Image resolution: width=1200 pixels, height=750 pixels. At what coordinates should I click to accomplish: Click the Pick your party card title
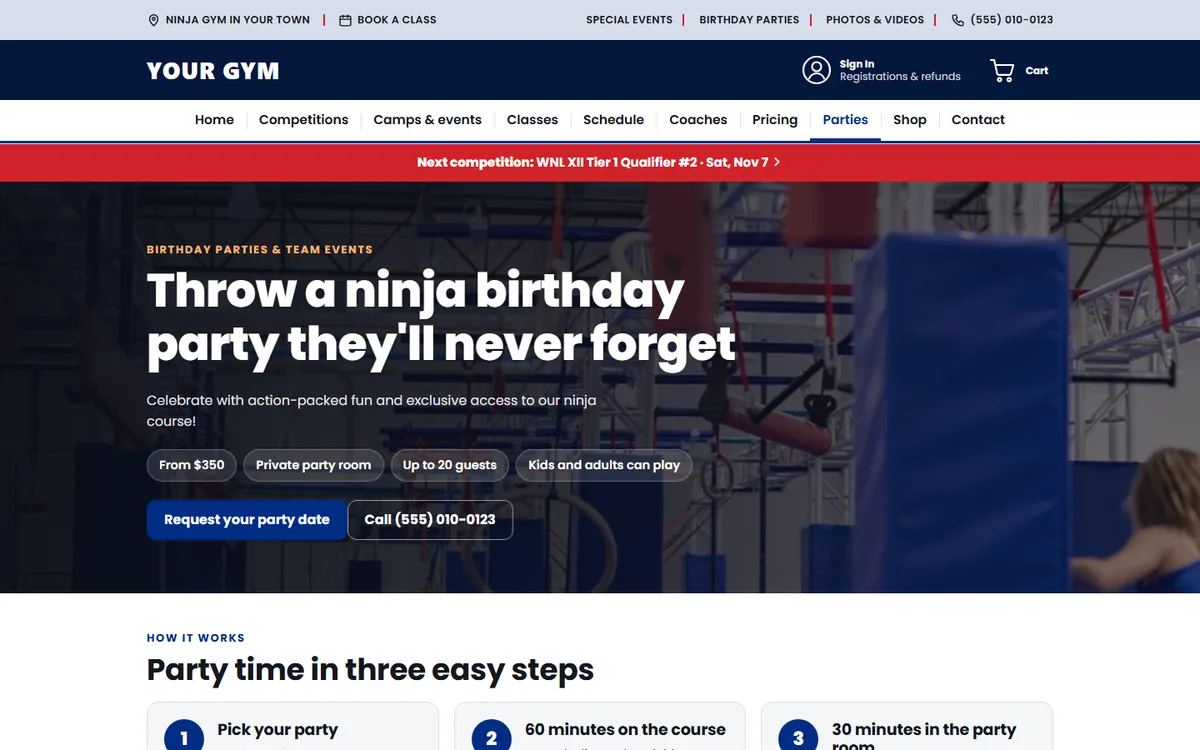coord(278,730)
